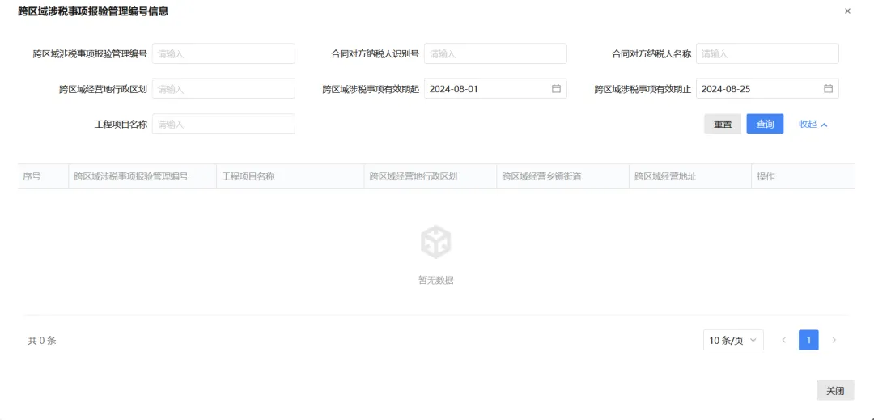Focus the 工程项目名称 input field
The height and width of the screenshot is (420, 874).
223,125
